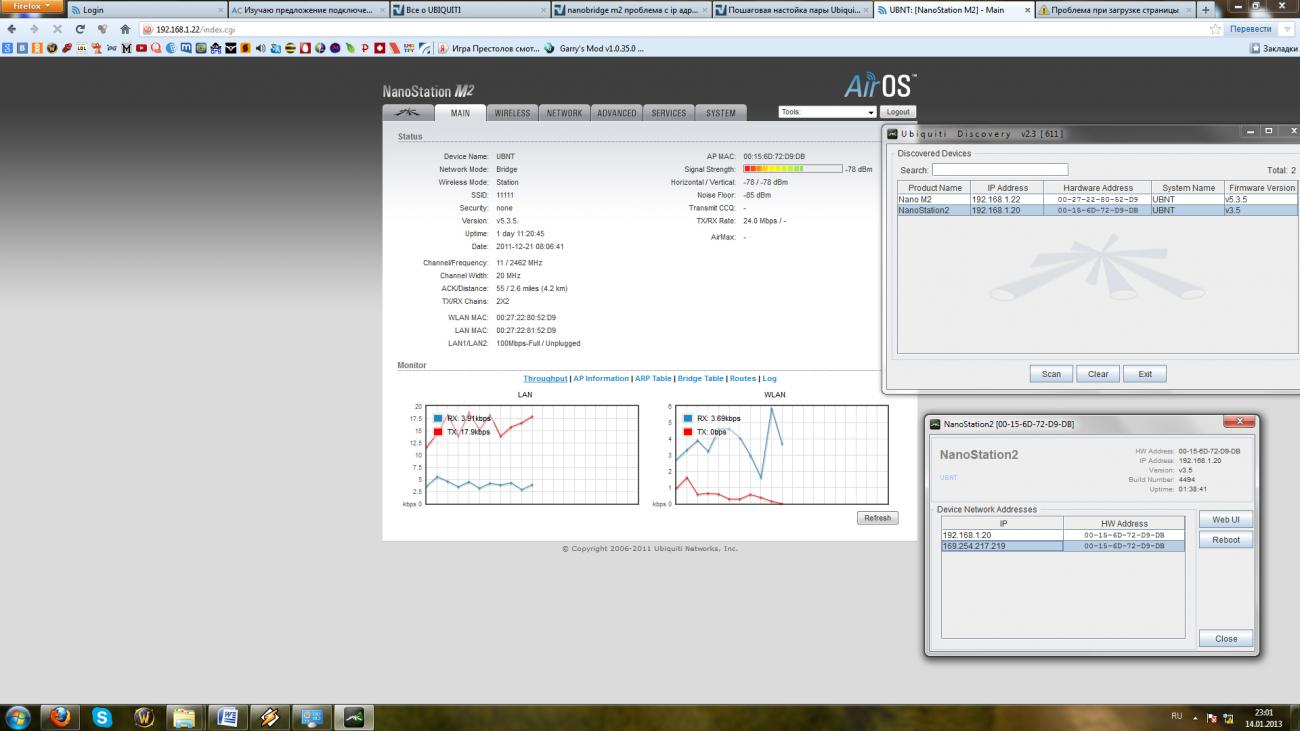
Task: Open the Bridge Table monitor link
Action: 700,378
